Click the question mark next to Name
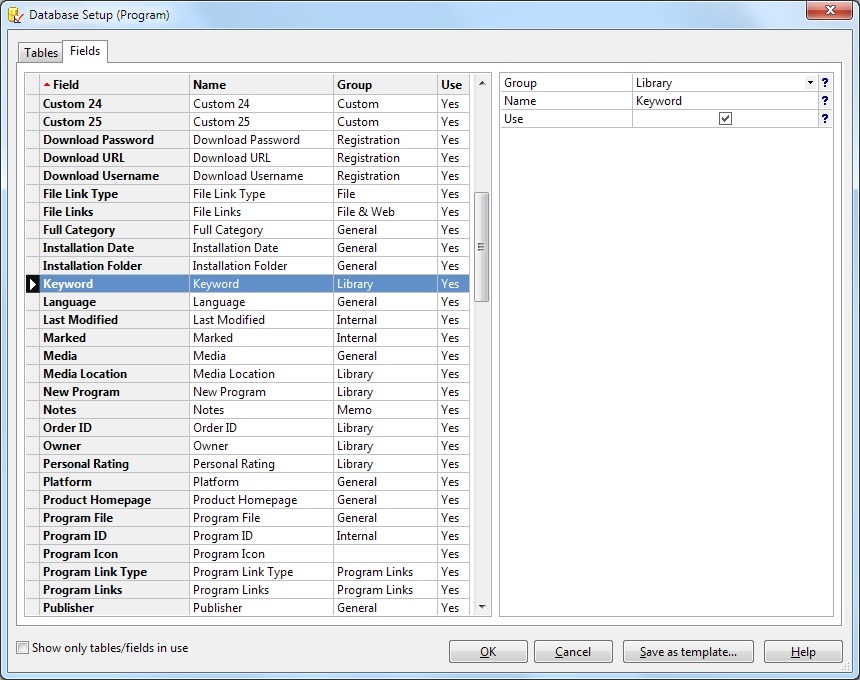Viewport: 860px width, 680px height. (824, 101)
